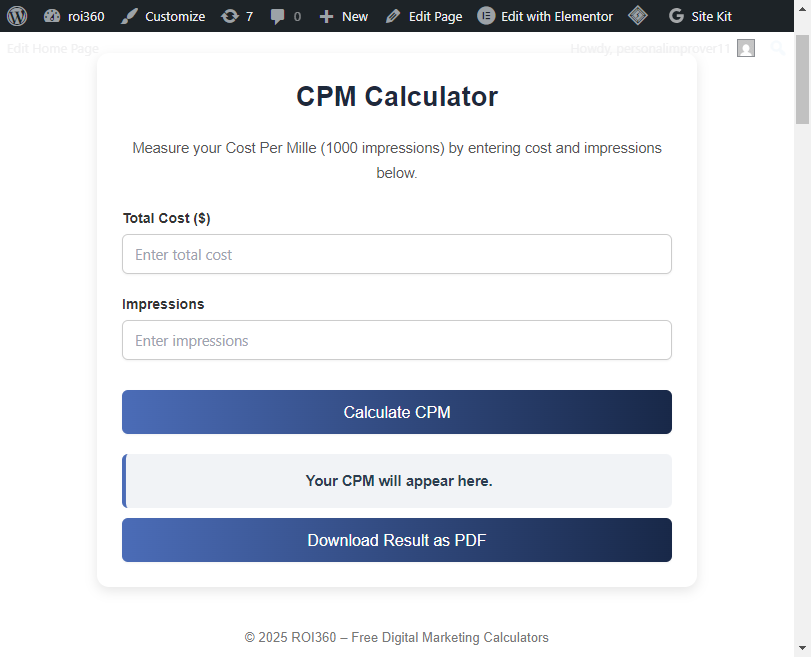811x657 pixels.
Task: Click the plus New content icon
Action: 326,16
